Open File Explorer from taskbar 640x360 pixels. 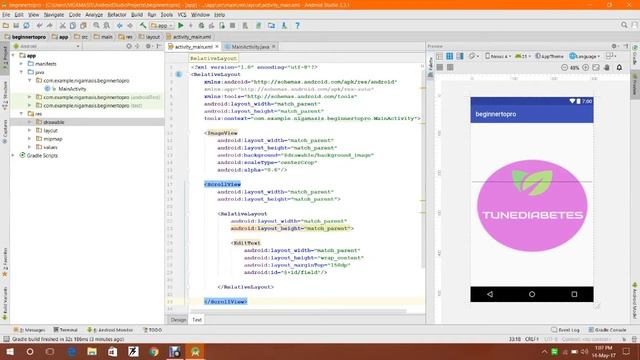pos(92,351)
